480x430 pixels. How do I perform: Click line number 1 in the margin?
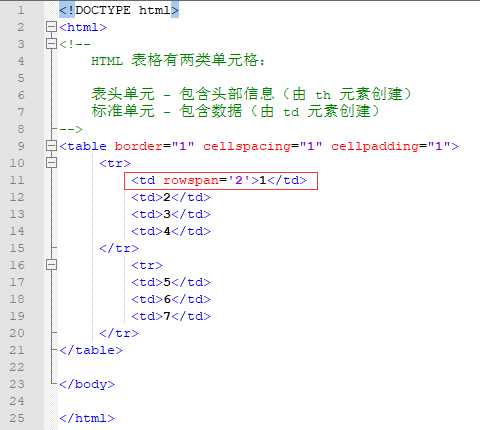[x=21, y=10]
